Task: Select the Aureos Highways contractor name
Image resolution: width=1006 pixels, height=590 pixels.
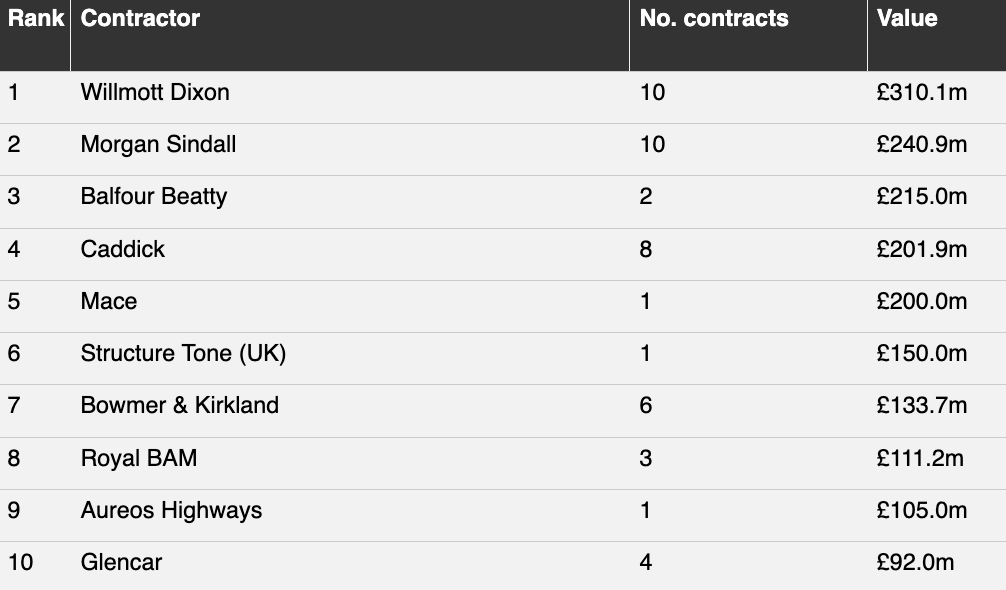Action: tap(171, 511)
